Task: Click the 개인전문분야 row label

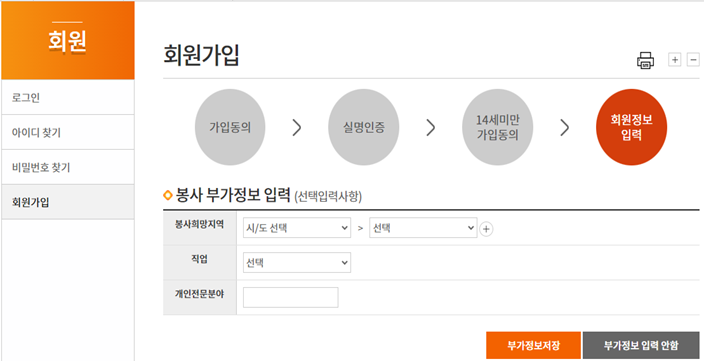Action: point(199,294)
